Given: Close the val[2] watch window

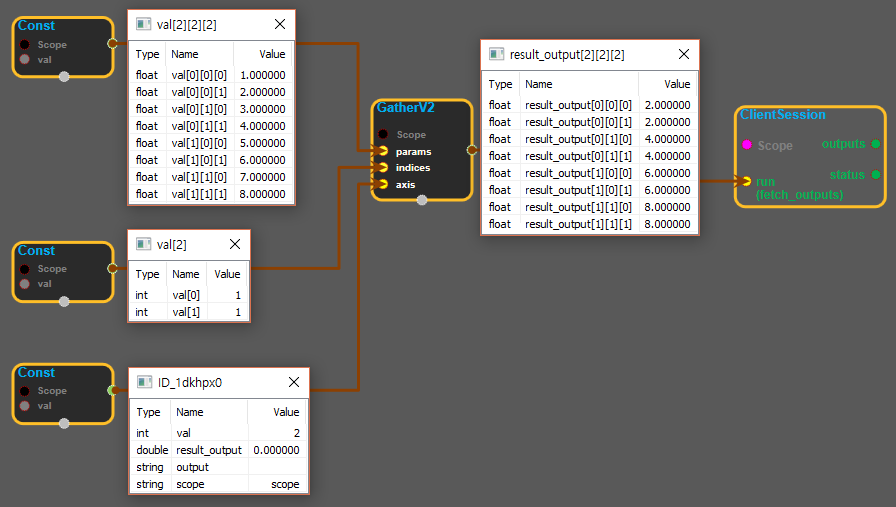Looking at the screenshot, I should (235, 244).
